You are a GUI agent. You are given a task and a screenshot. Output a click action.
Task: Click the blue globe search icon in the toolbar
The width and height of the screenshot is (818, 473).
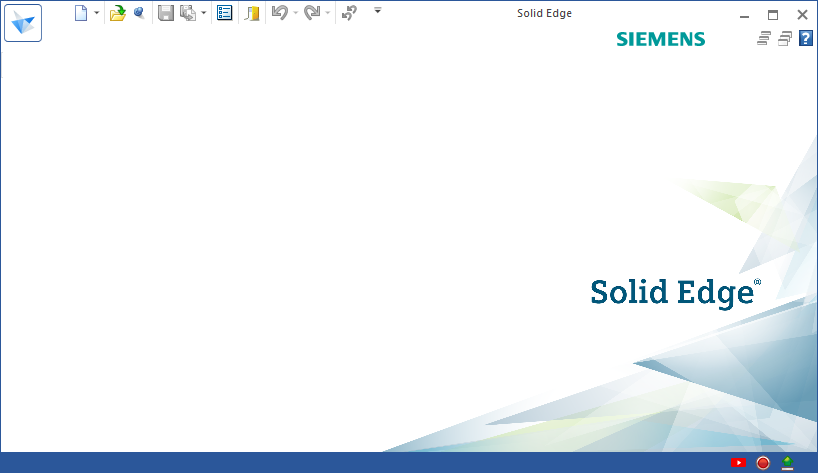click(139, 13)
